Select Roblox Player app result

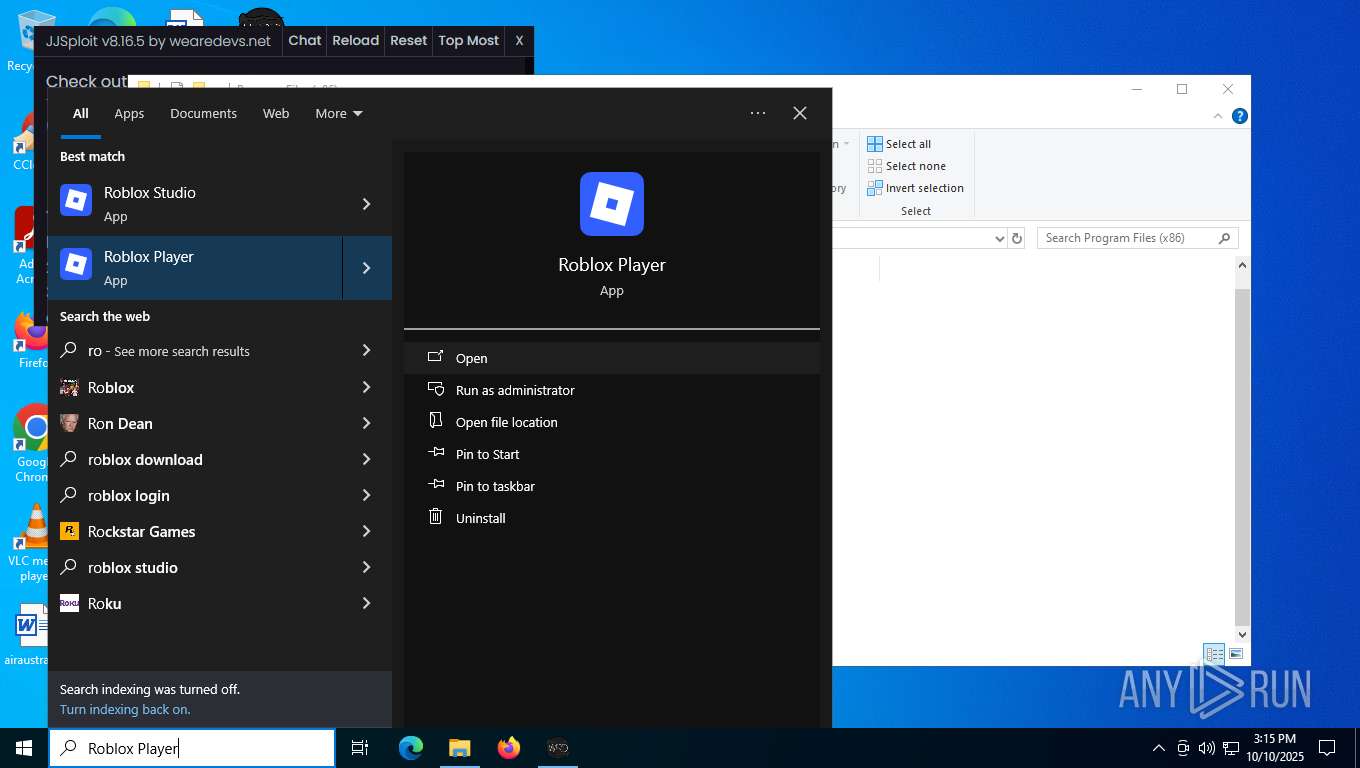point(196,268)
